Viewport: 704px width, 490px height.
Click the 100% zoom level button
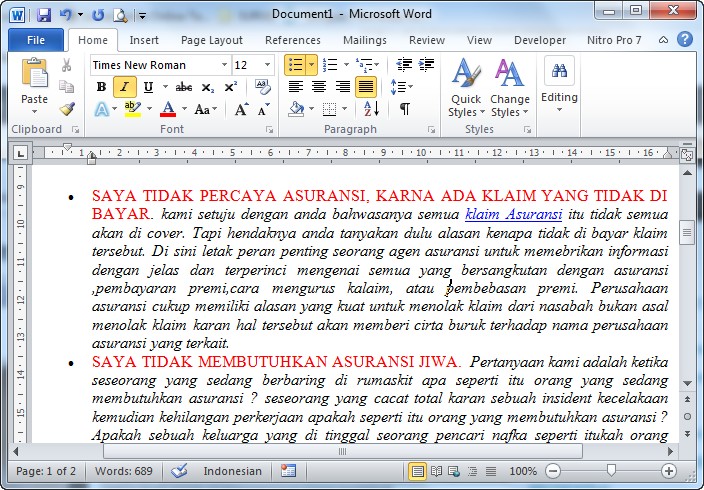point(523,471)
